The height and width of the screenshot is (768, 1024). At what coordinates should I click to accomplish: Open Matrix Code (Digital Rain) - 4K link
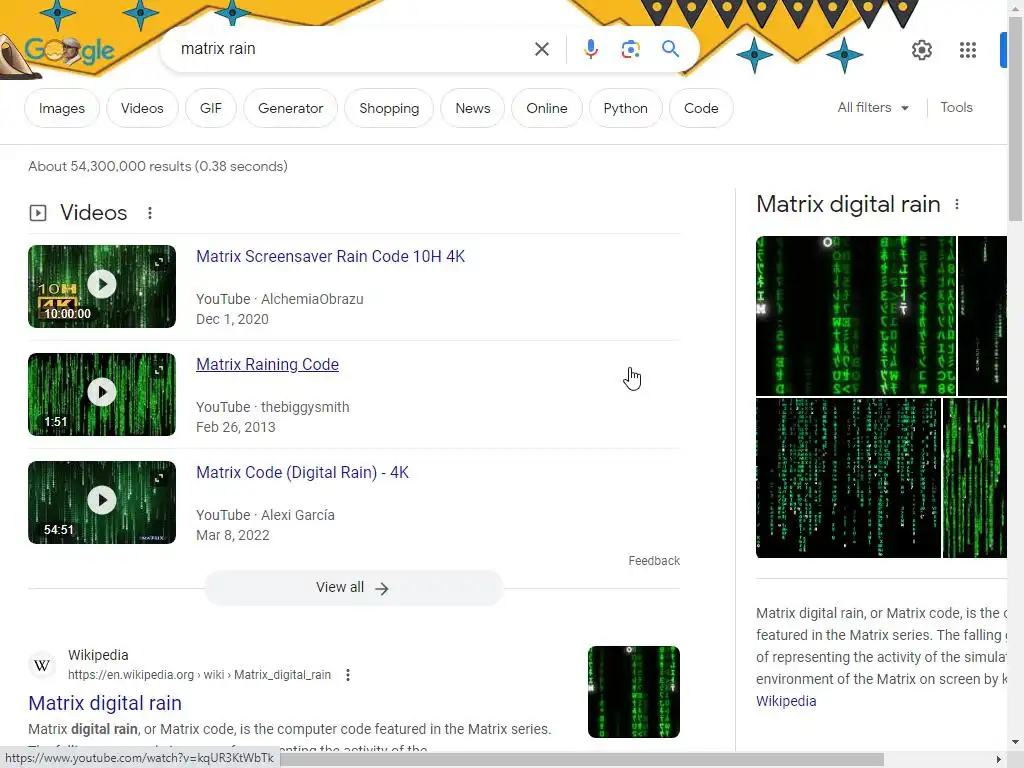point(302,473)
